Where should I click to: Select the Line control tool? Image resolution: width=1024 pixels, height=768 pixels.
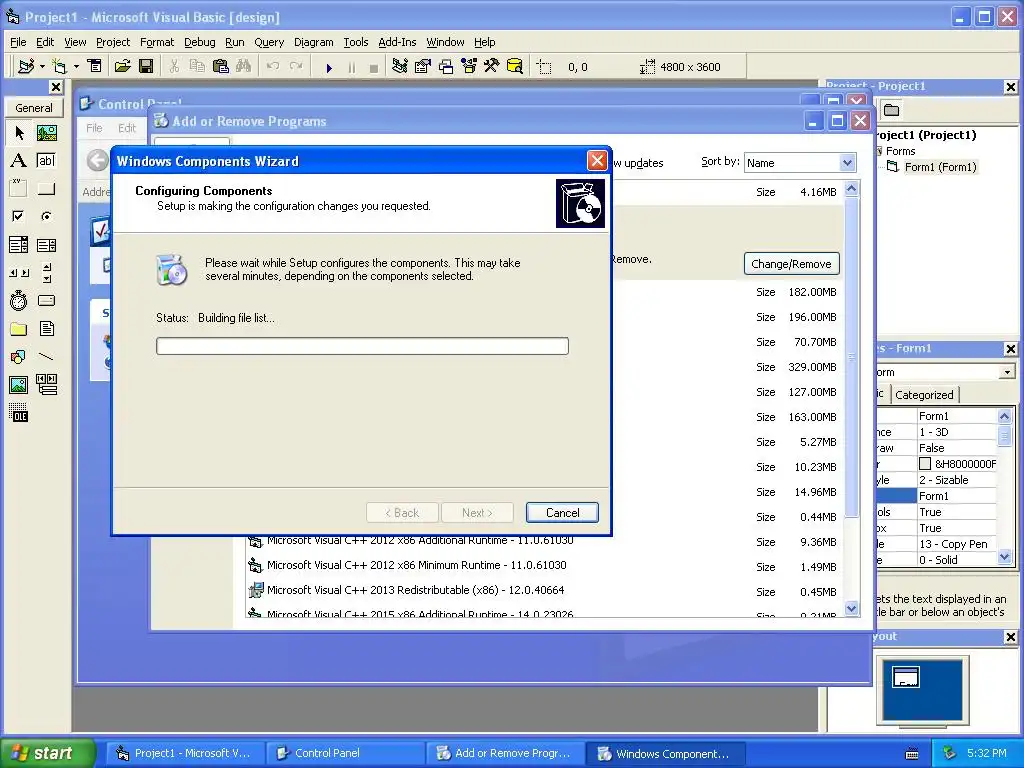[x=46, y=357]
